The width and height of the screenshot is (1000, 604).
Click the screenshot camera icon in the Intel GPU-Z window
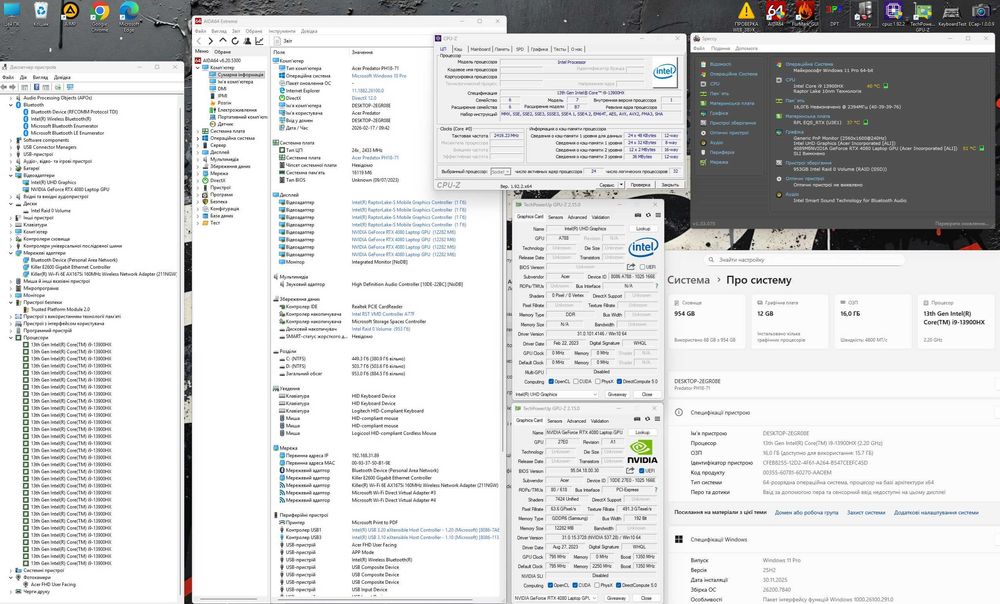[636, 215]
